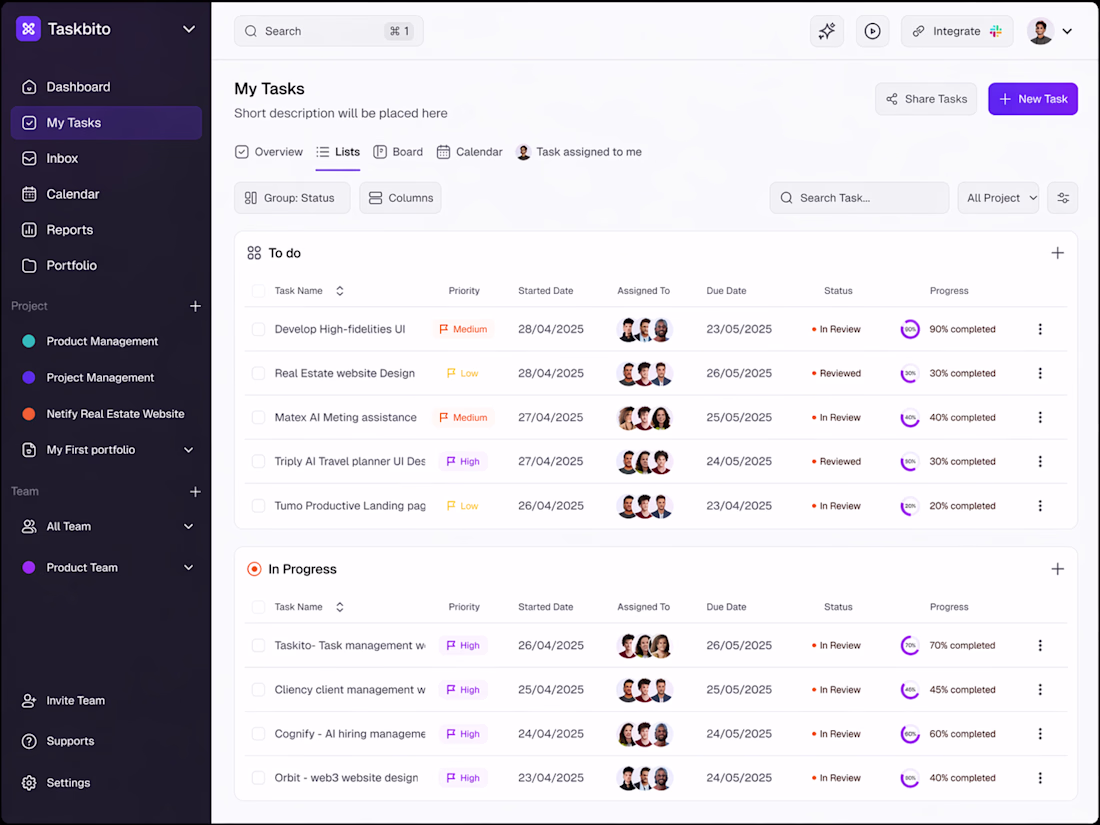Screen dimensions: 1100x825
Task: Click the Share Tasks button
Action: pos(925,99)
